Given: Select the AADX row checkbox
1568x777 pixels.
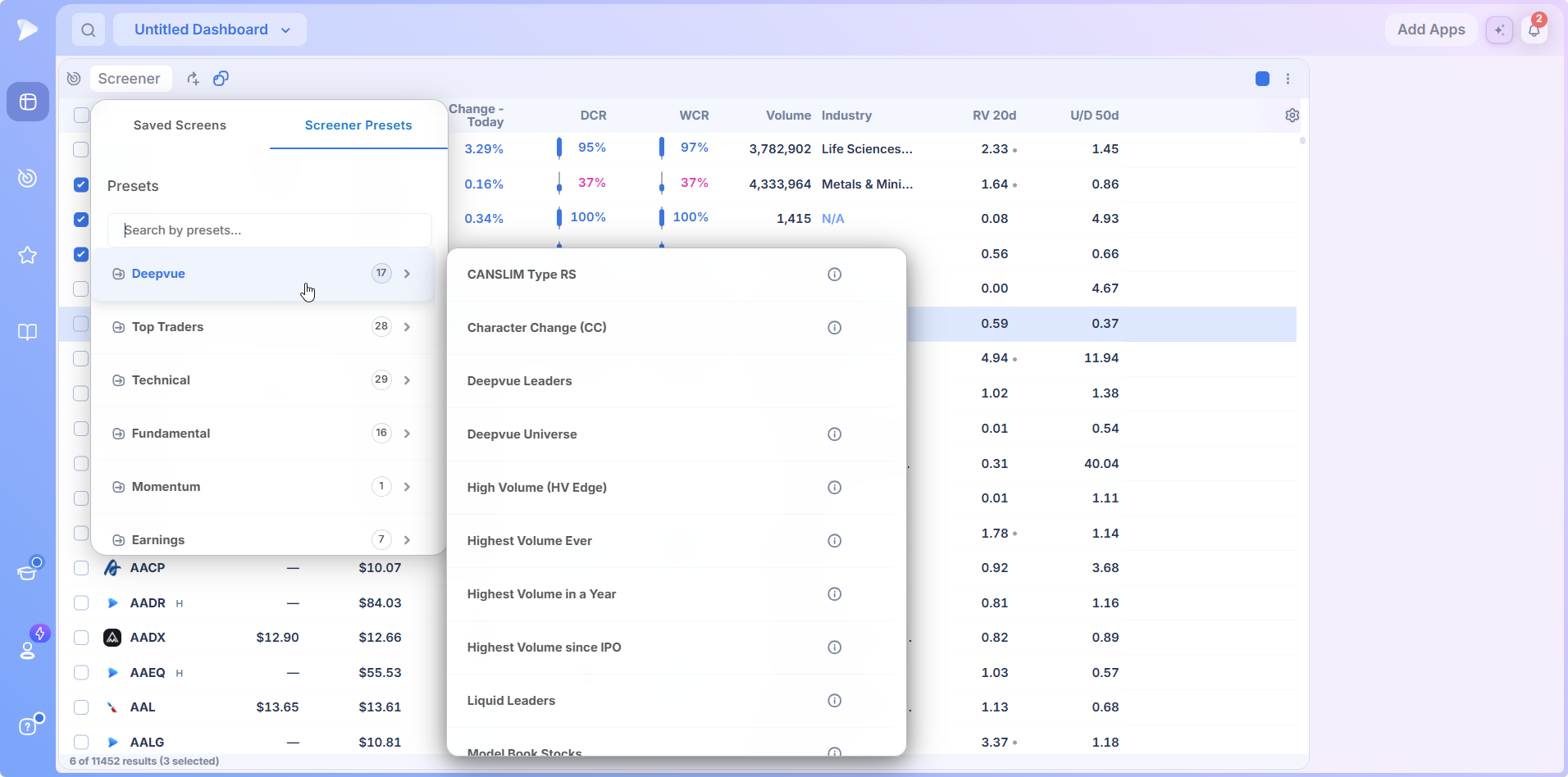Looking at the screenshot, I should pos(80,638).
